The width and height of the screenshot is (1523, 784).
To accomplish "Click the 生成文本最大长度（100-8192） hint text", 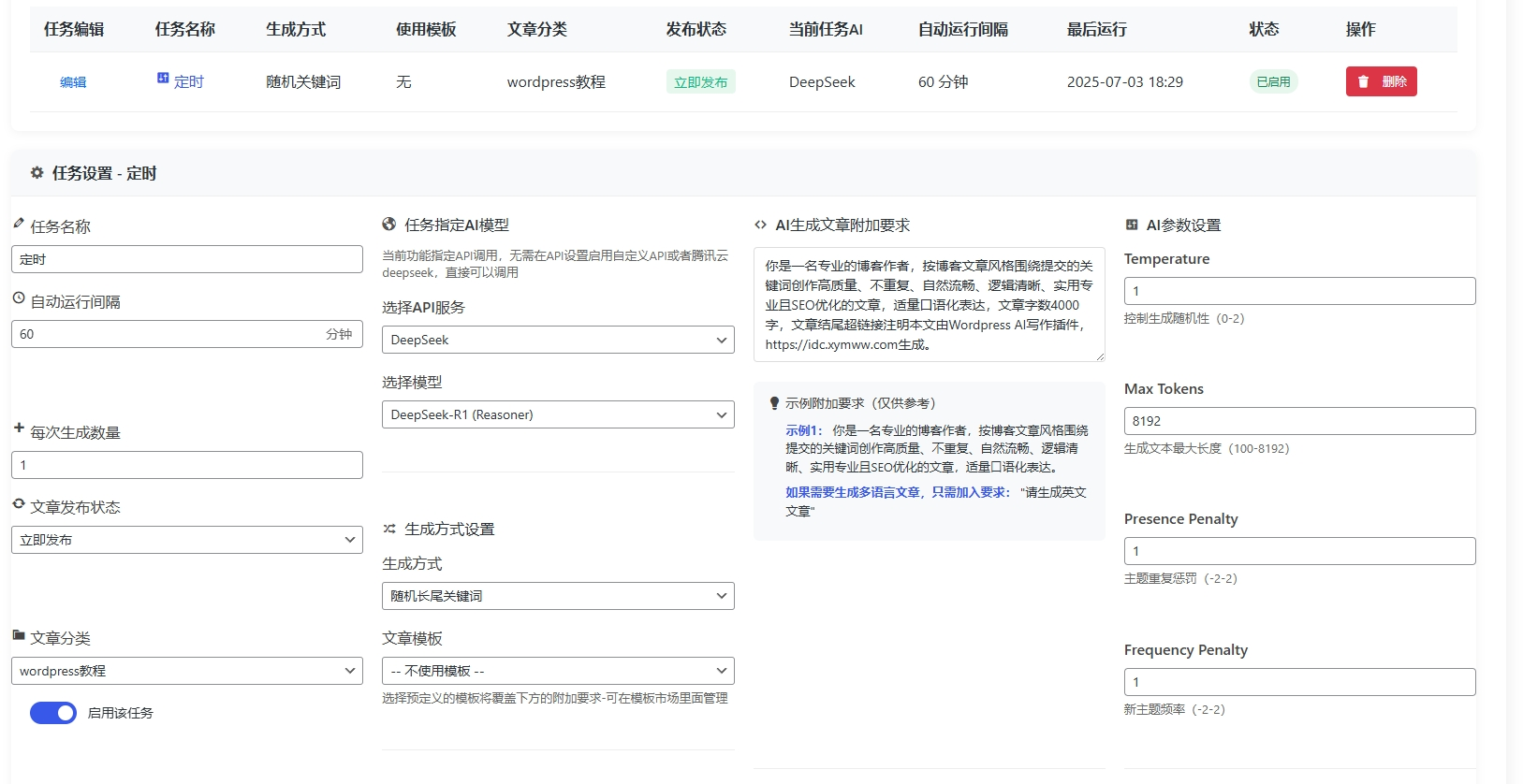I will click(x=1207, y=448).
